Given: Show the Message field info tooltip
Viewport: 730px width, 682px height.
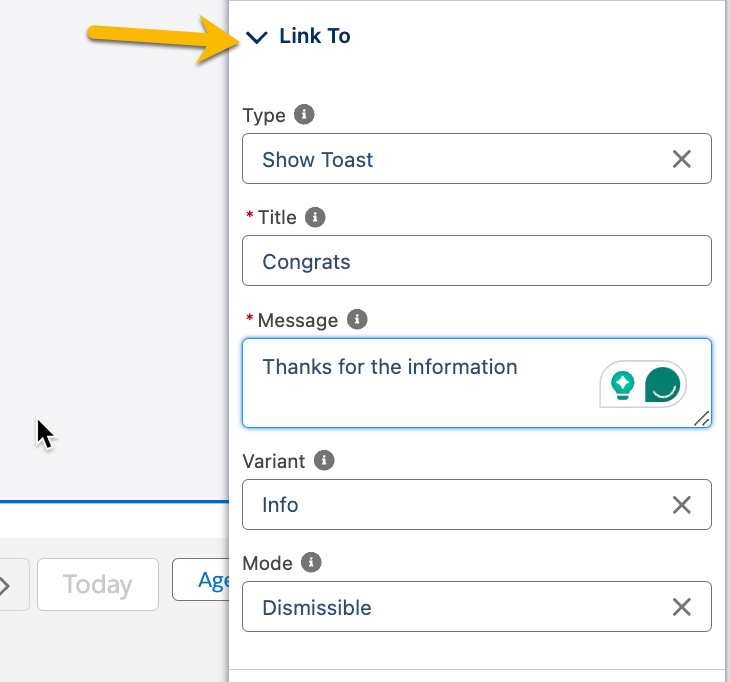Looking at the screenshot, I should tap(357, 319).
